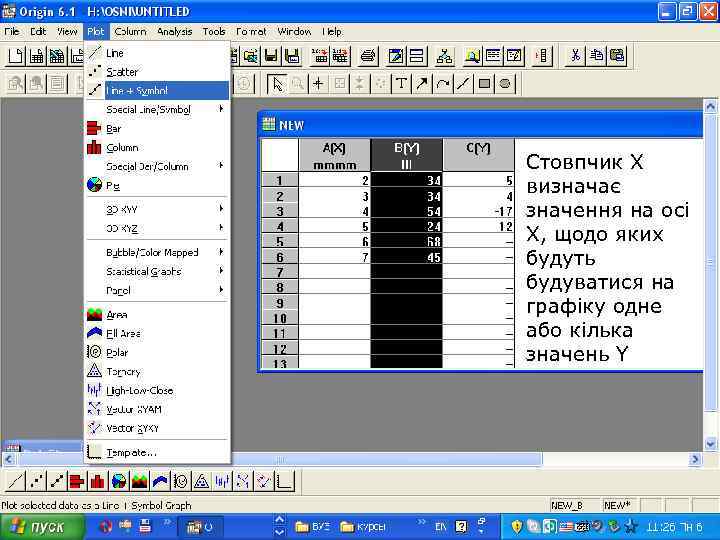720x540 pixels.
Task: Click Template icon in bottom toolbar
Action: tap(285, 481)
